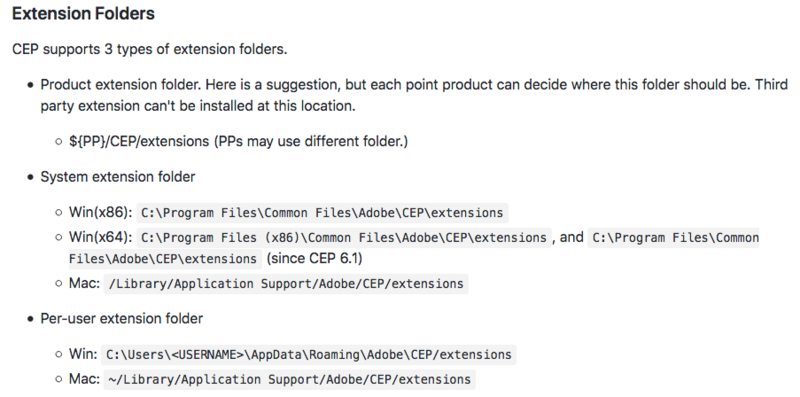The height and width of the screenshot is (397, 800).
Task: Click 'party extension can't be installed' text
Action: pyautogui.click(x=198, y=106)
